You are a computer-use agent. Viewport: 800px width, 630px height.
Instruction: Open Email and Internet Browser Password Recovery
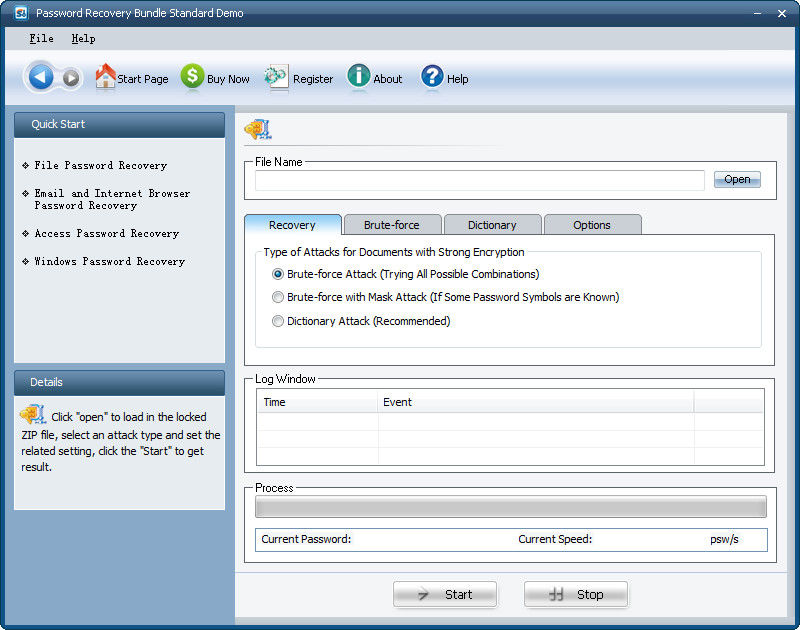[112, 199]
